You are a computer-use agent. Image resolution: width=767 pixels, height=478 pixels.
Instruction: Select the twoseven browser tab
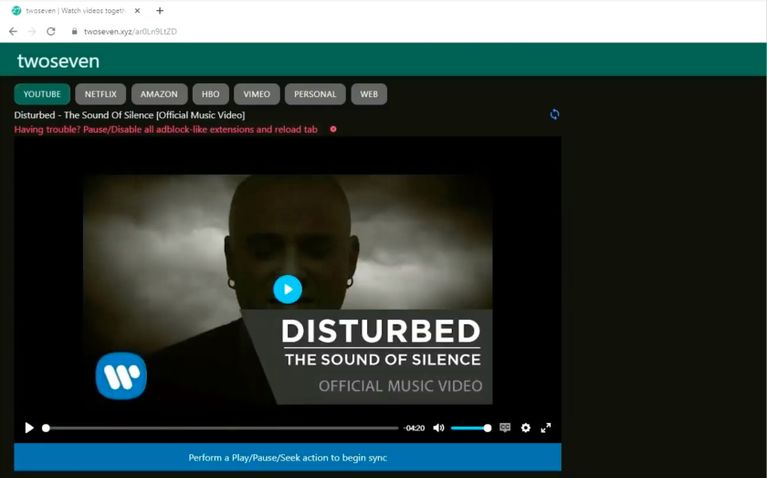click(76, 10)
